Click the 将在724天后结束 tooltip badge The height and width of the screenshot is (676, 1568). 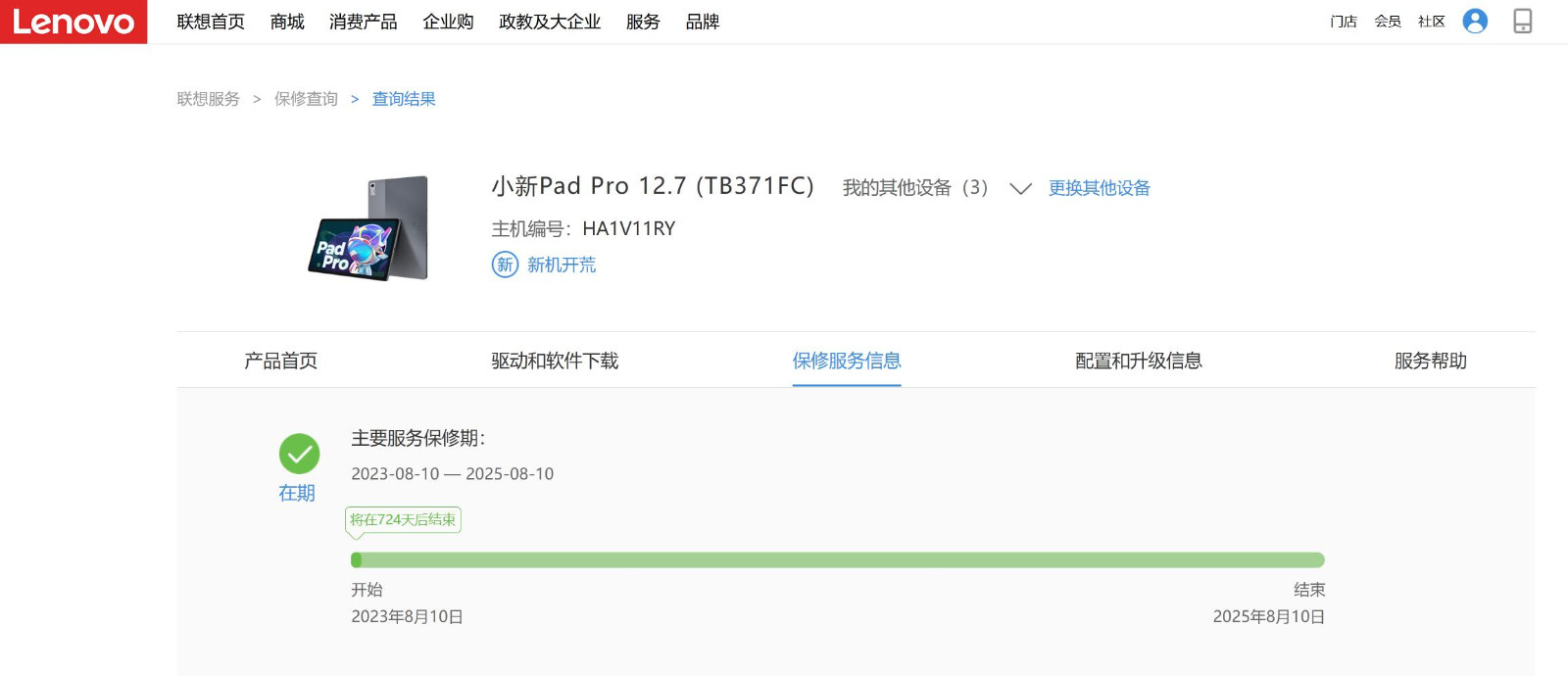click(403, 520)
